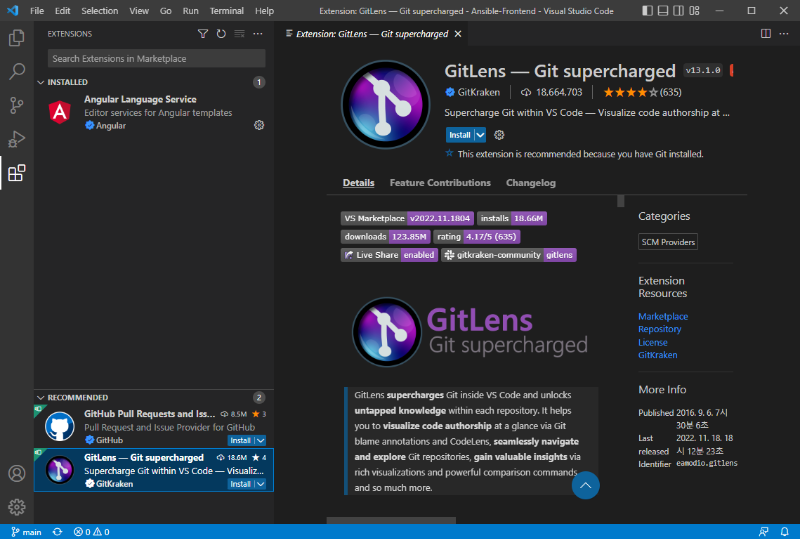The image size is (800, 539).
Task: Open the Manage gear in activity bar
Action: [x=16, y=507]
